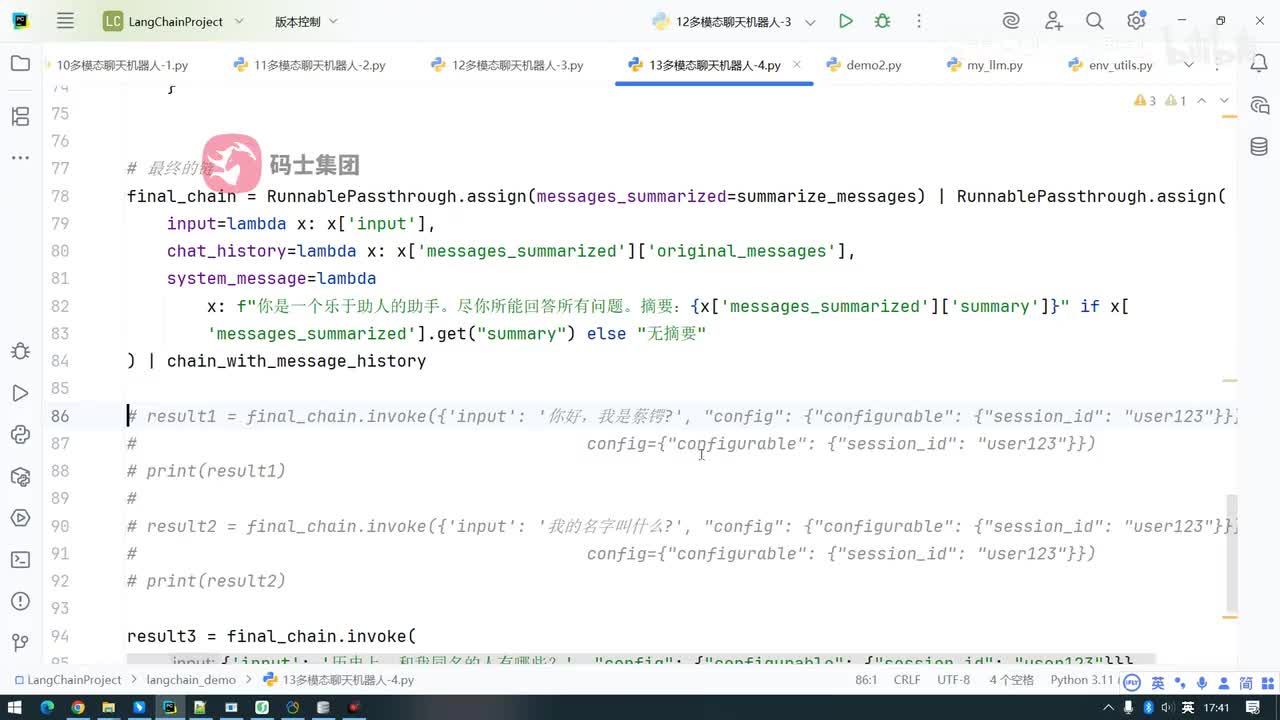Run the current configuration with the green play button
The width and height of the screenshot is (1280, 720).
coord(846,21)
